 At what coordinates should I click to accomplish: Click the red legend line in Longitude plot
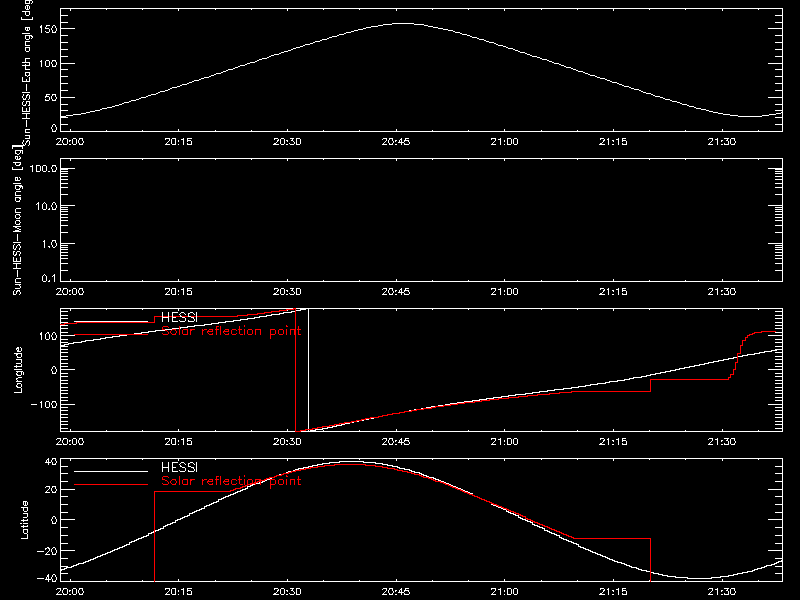click(x=111, y=335)
